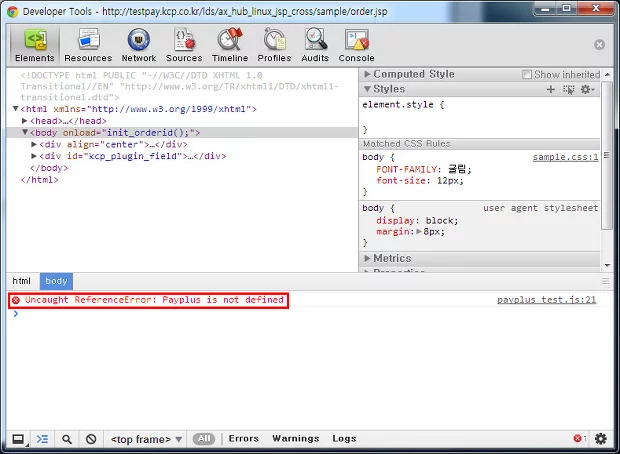620x454 pixels.
Task: Switch to the Network panel
Action: coord(139,44)
